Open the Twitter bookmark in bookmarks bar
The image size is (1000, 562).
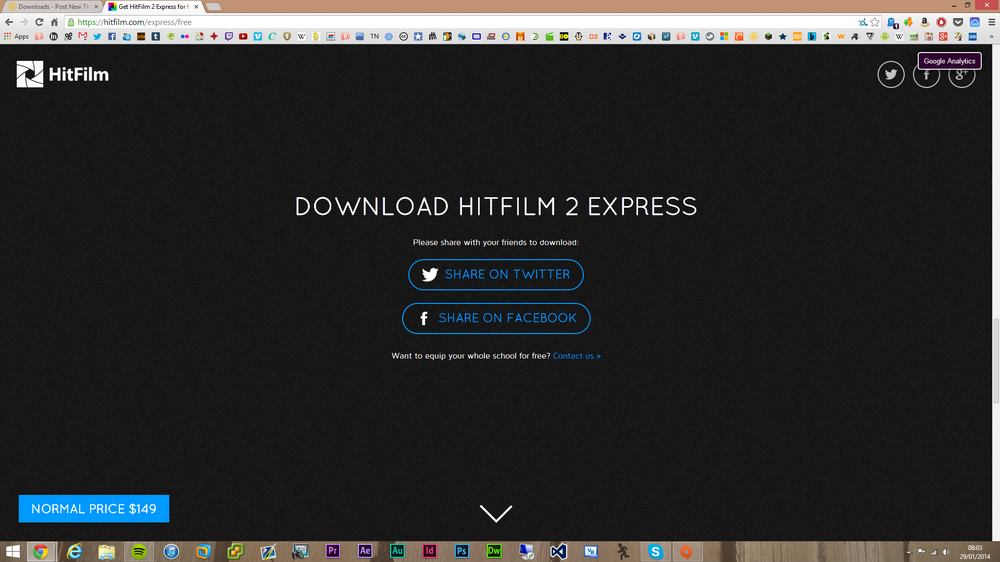(97, 36)
